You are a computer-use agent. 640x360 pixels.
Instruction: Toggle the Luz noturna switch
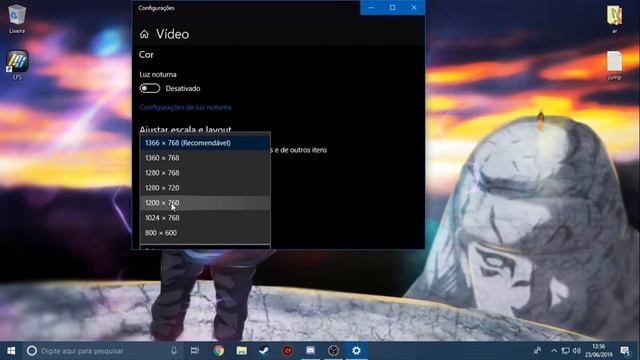(x=150, y=88)
